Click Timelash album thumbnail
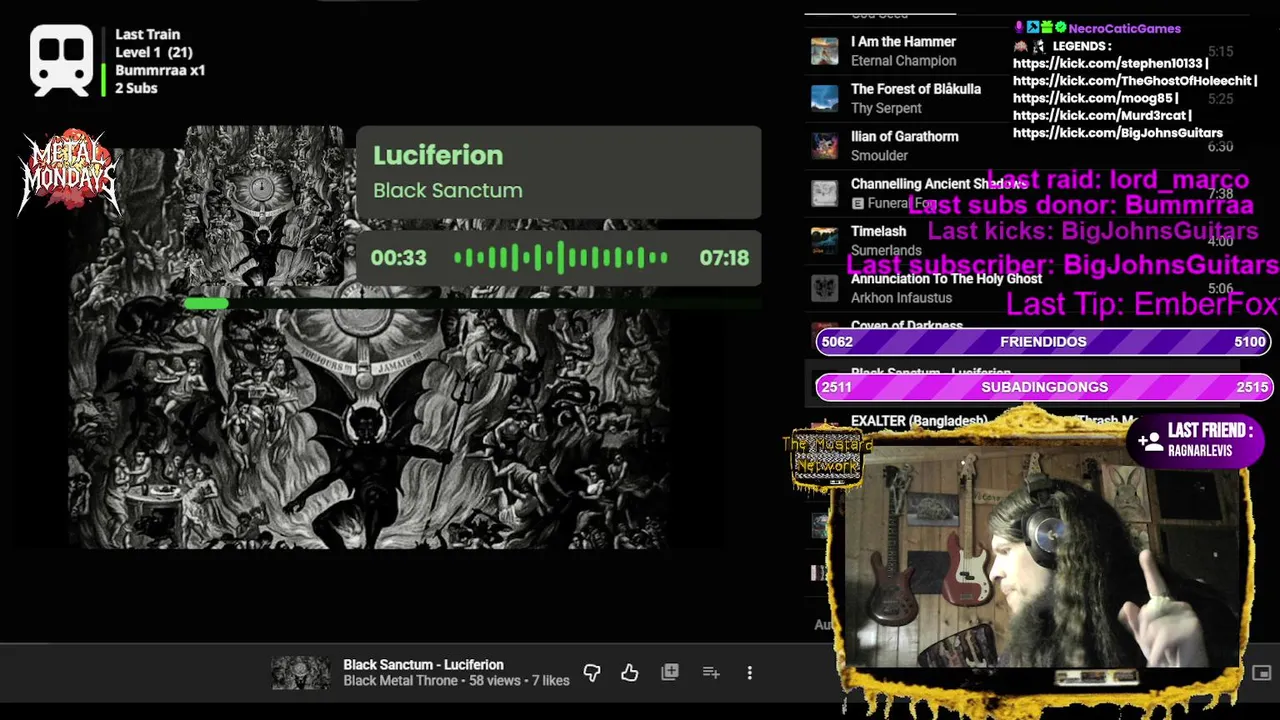Viewport: 1280px width, 720px height. click(x=824, y=240)
